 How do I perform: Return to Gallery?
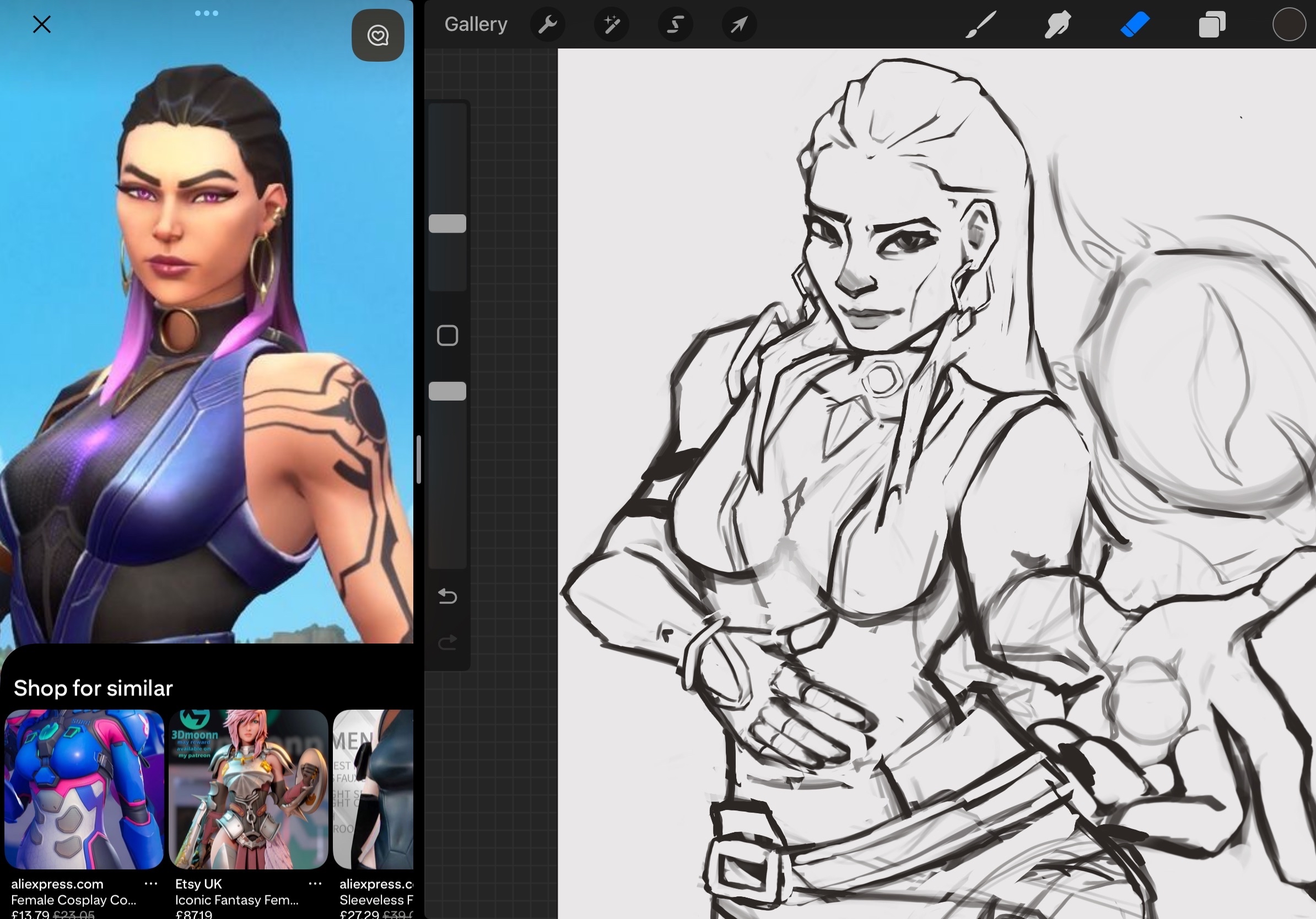coord(476,25)
